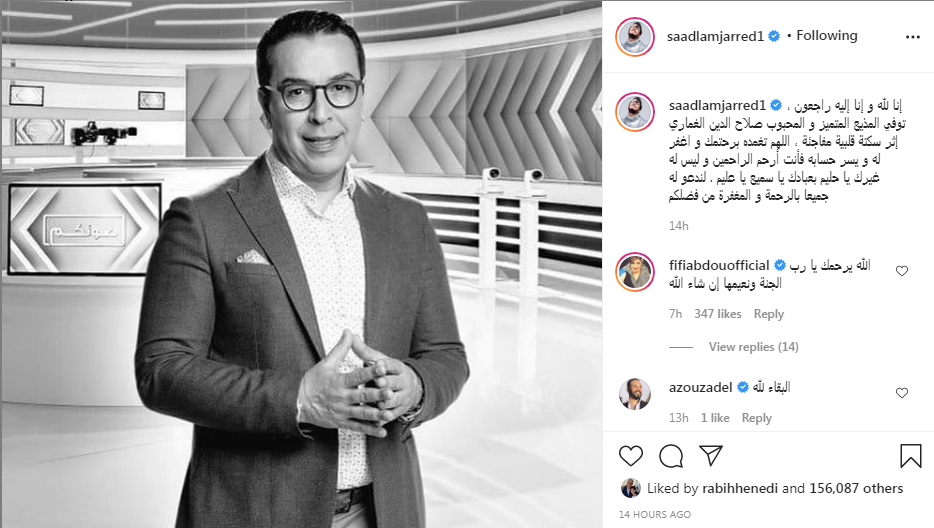Viewport: 934px width, 528px height.
Task: Toggle the Following button in header
Action: [x=827, y=36]
